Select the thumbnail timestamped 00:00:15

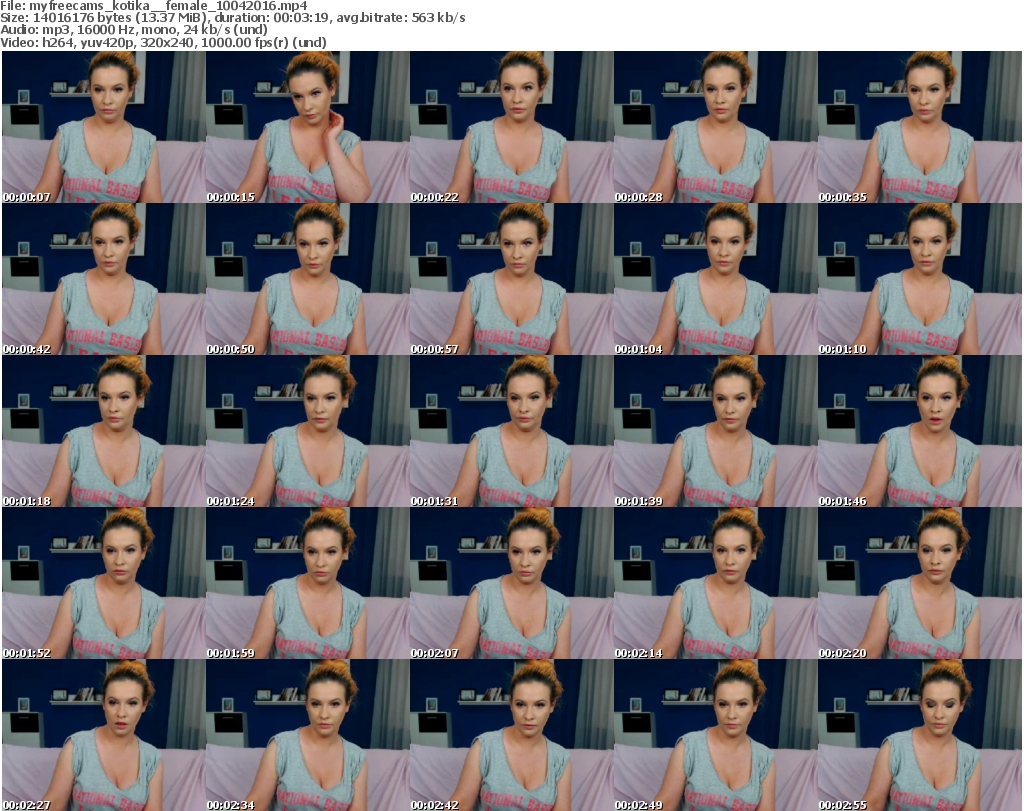coord(308,127)
